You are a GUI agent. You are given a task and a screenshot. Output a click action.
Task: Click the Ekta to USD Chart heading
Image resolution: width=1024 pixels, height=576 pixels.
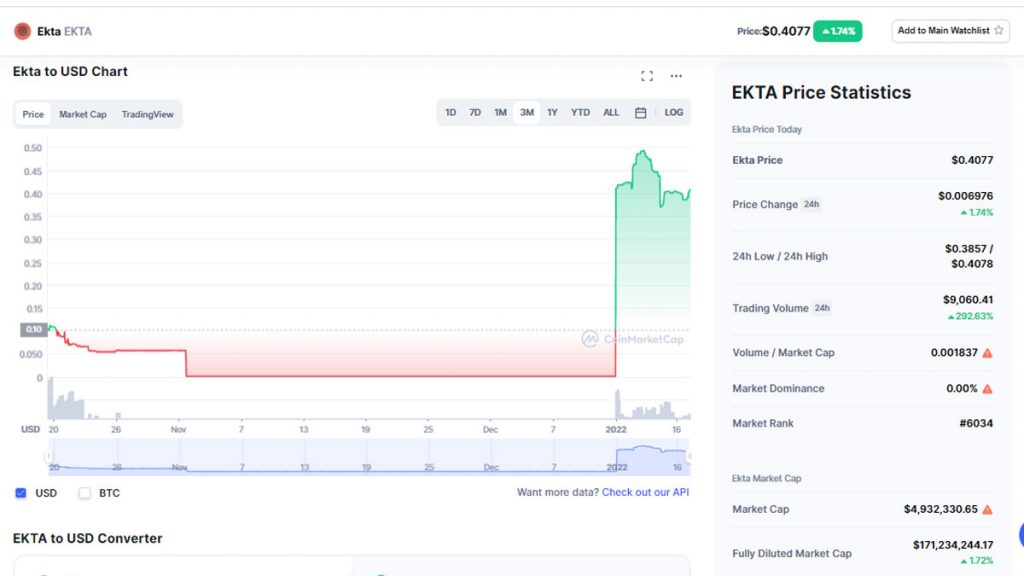point(70,72)
